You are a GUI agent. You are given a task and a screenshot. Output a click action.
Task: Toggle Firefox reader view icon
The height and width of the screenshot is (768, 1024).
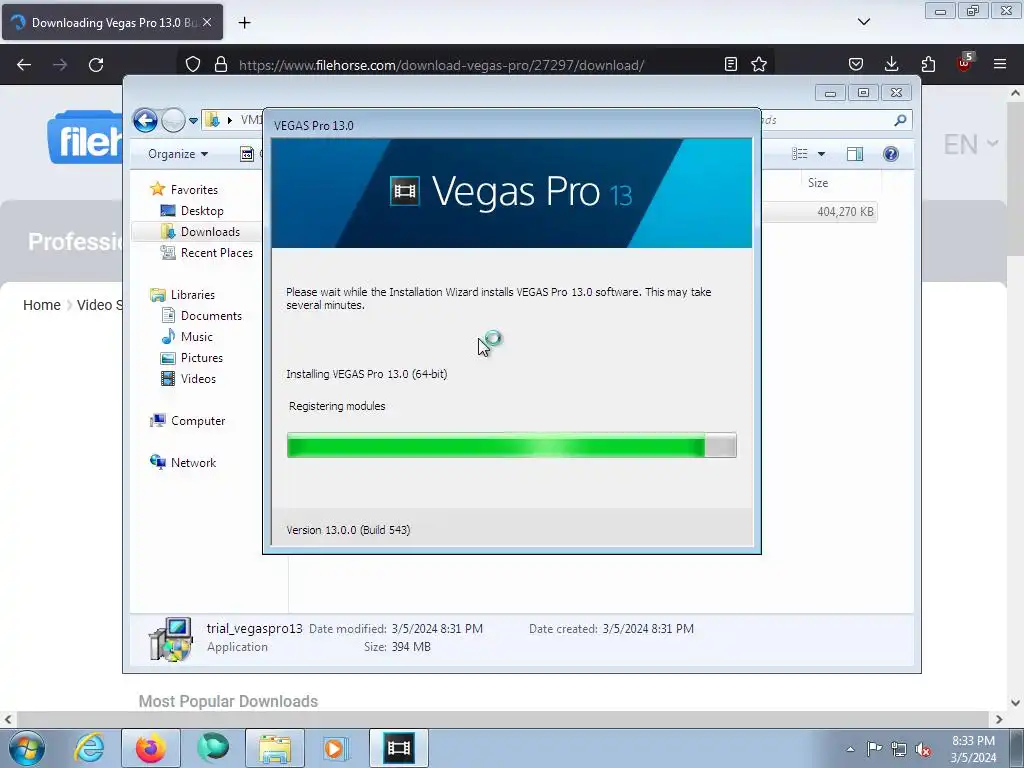[x=731, y=64]
